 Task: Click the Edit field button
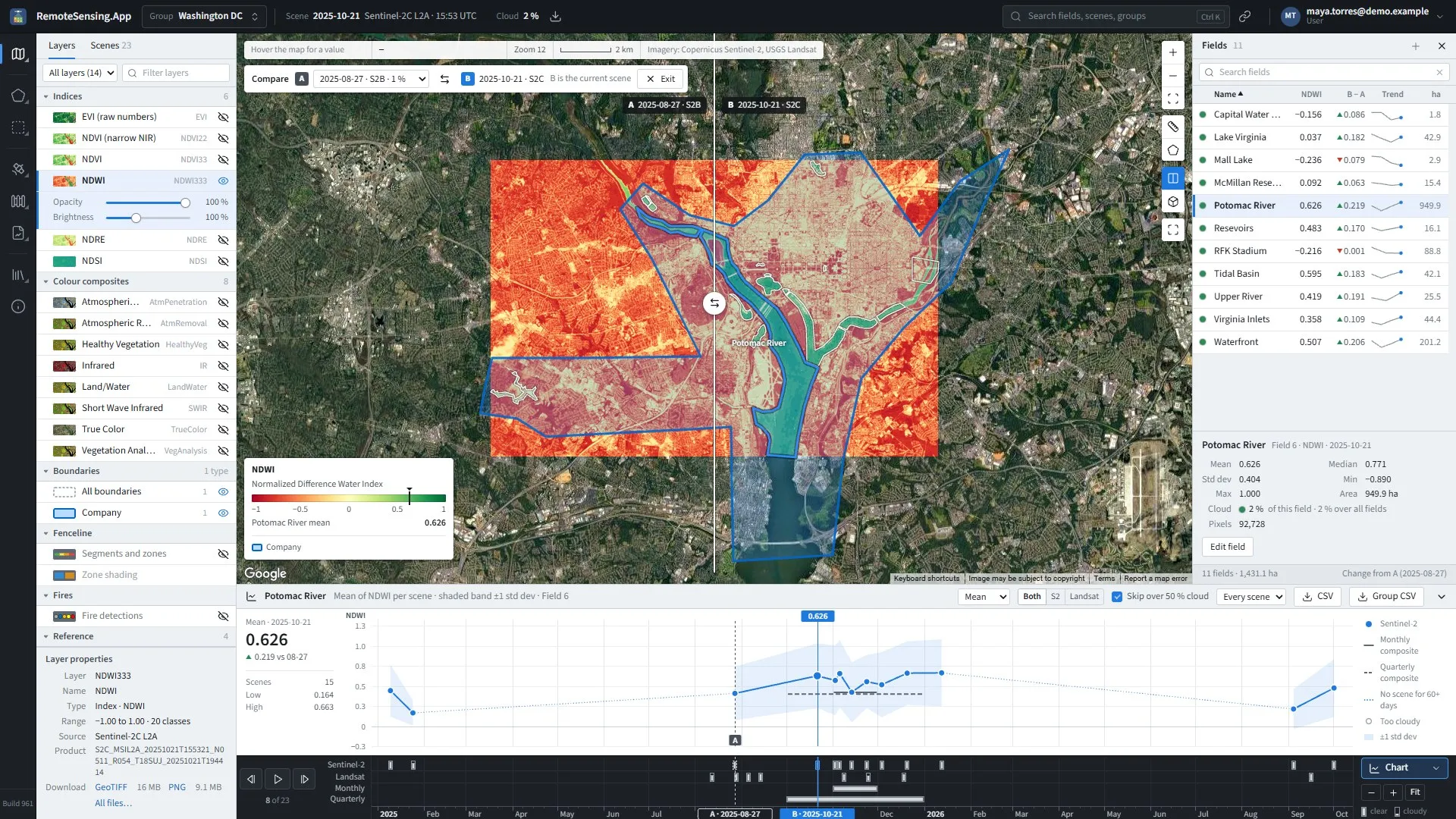pyautogui.click(x=1227, y=547)
